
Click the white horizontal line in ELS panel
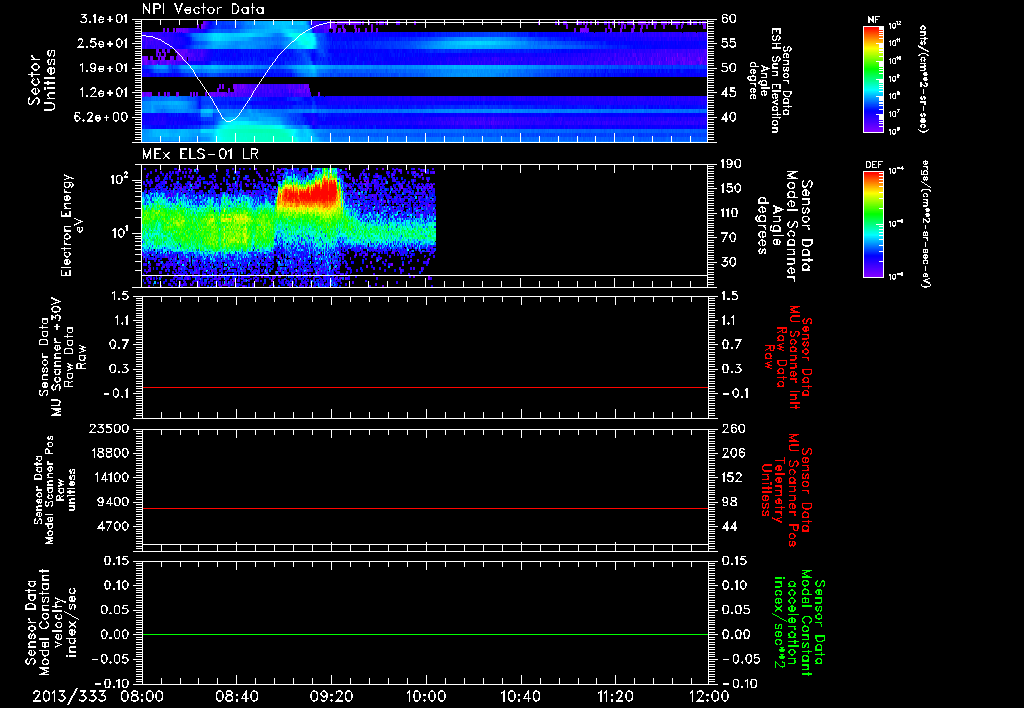pos(424,276)
